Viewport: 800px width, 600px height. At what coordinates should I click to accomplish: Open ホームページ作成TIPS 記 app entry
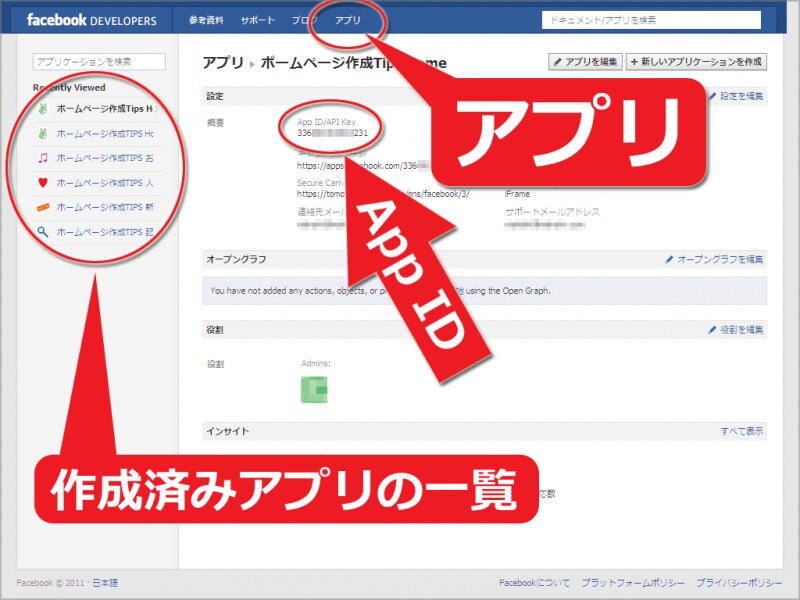(x=105, y=232)
